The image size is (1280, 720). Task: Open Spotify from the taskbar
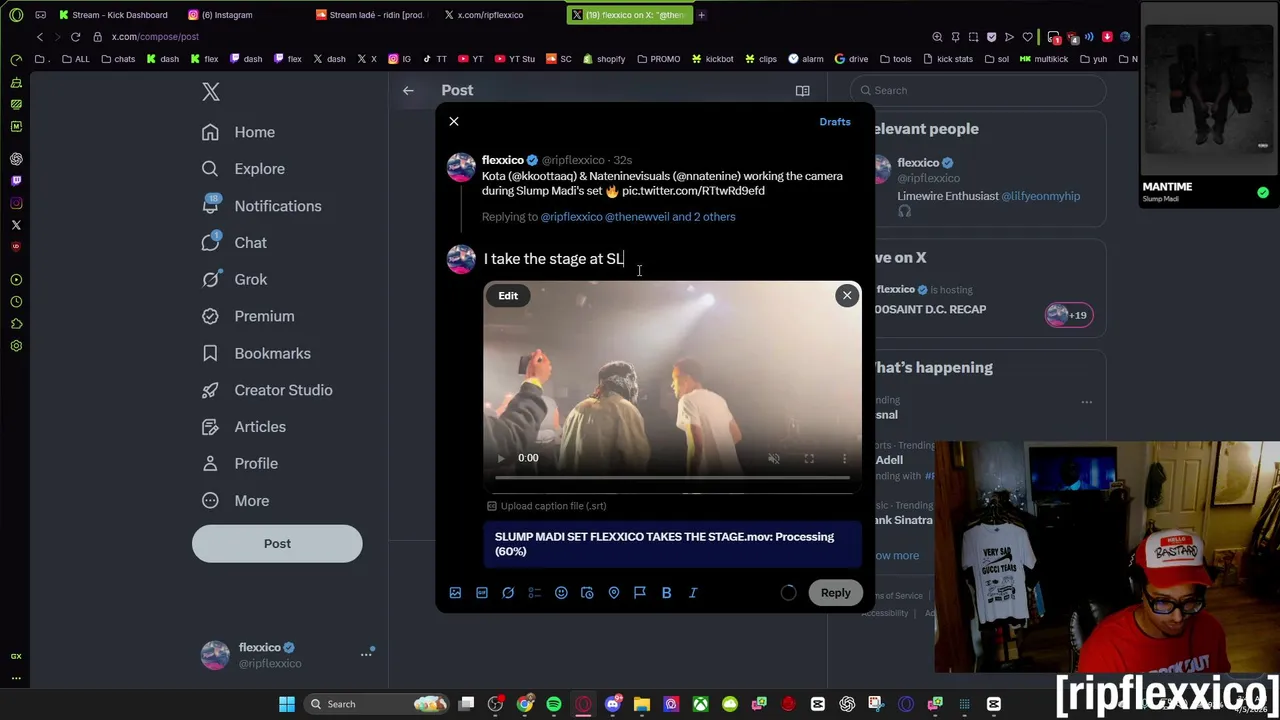point(554,704)
